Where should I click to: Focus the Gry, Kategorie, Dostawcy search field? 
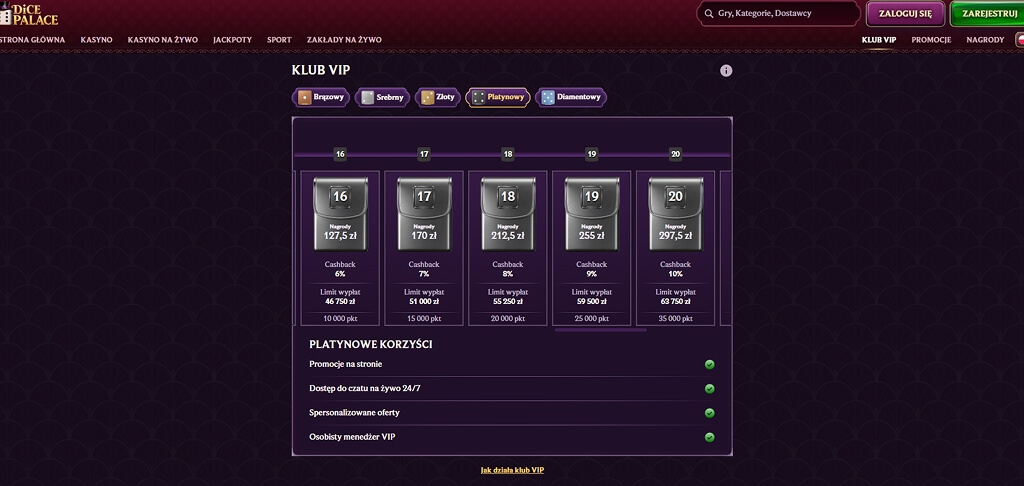click(x=778, y=13)
